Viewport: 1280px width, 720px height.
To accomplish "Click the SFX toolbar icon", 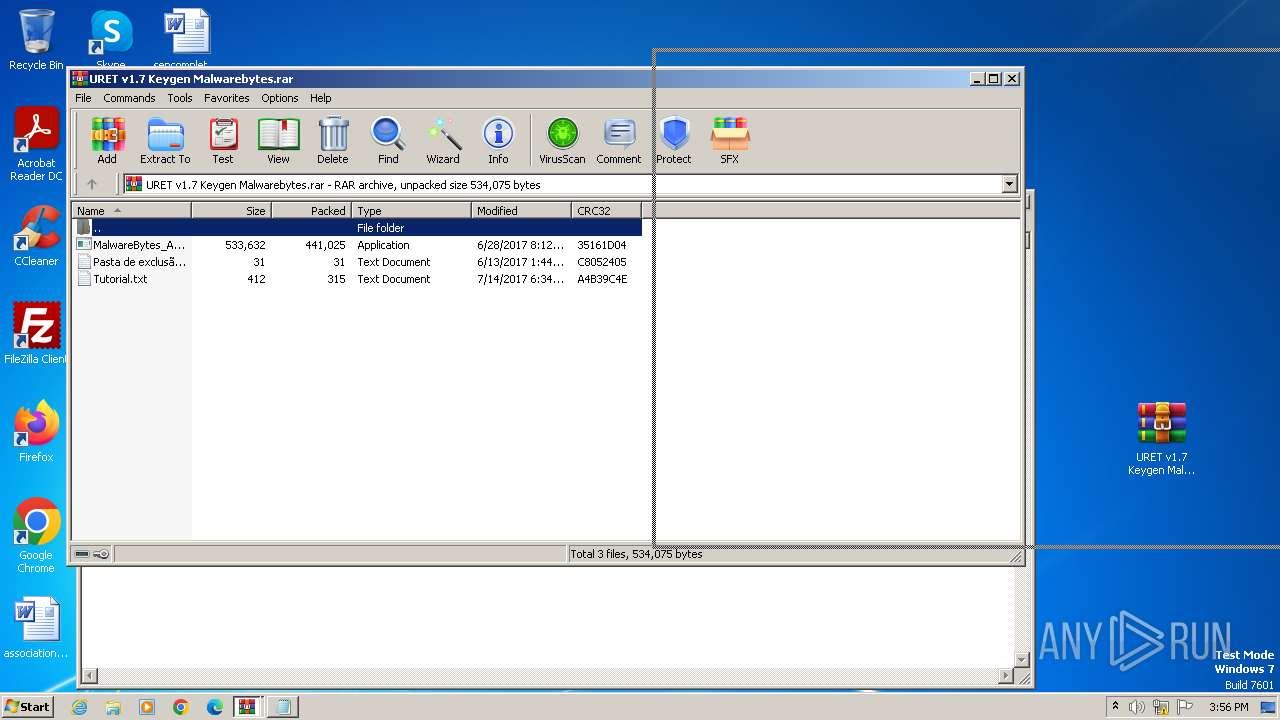I will (x=730, y=140).
